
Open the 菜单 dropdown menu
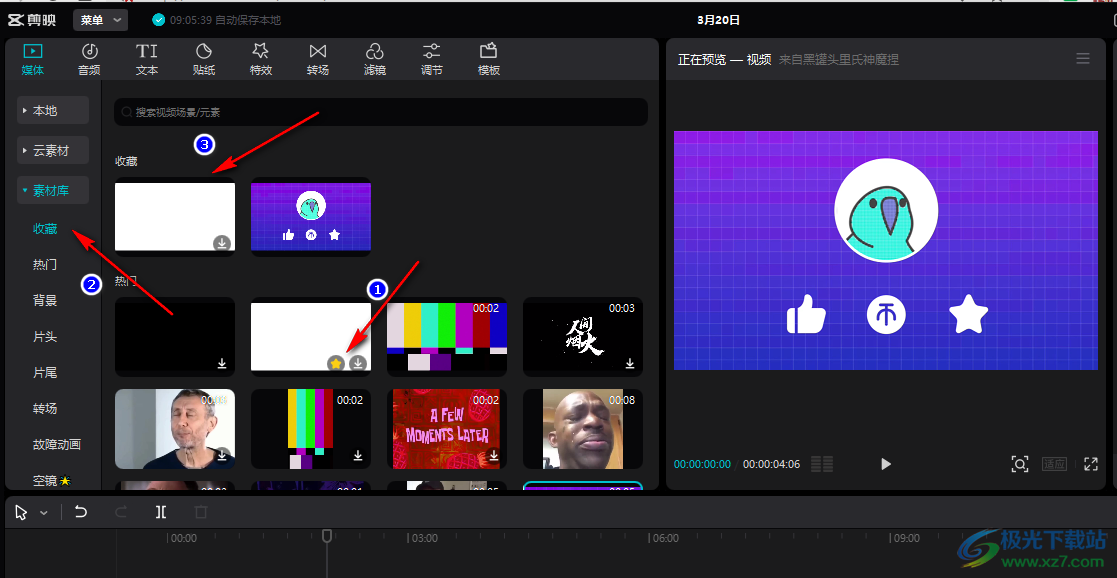(100, 20)
